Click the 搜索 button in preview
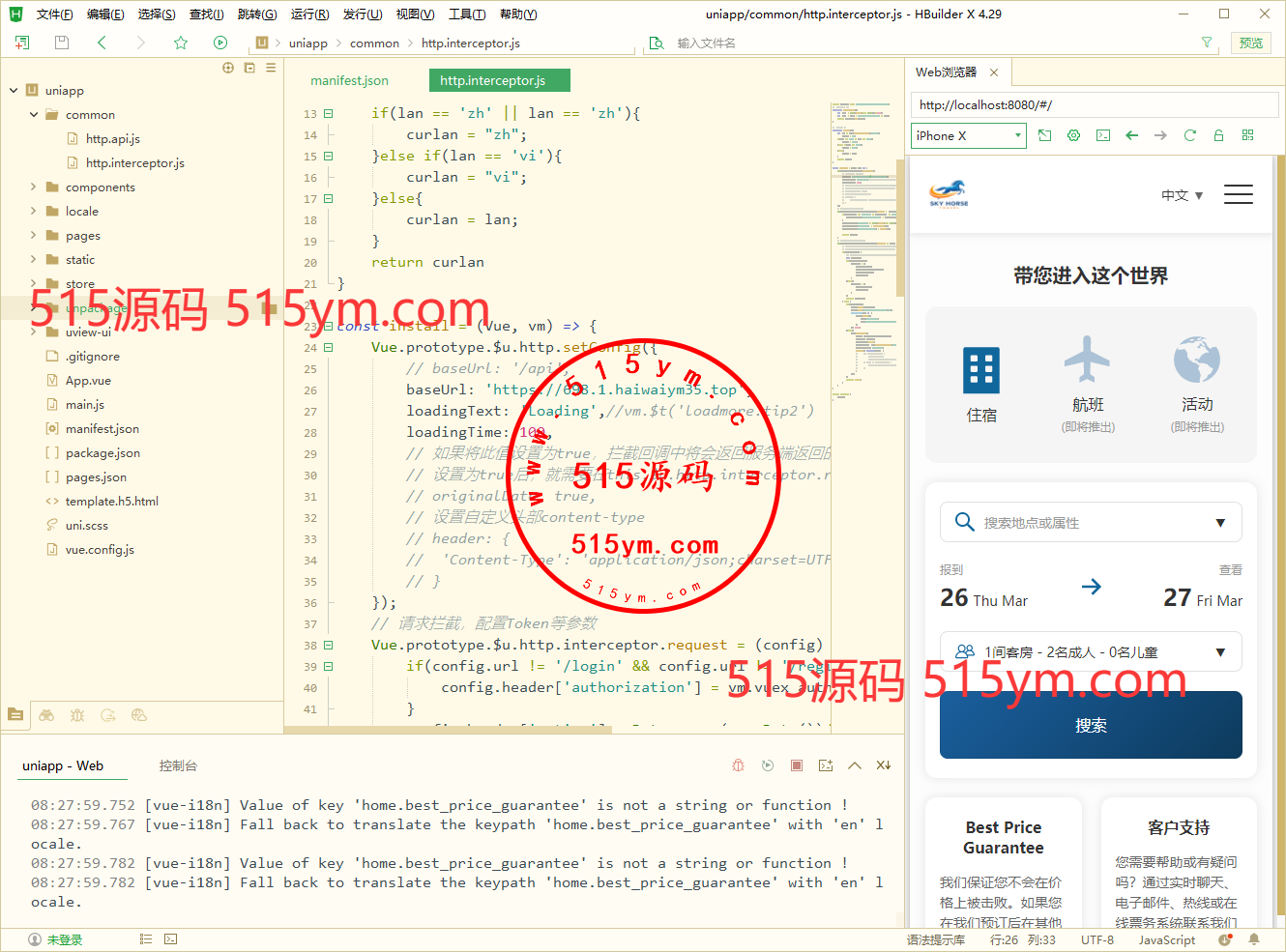 tap(1091, 725)
